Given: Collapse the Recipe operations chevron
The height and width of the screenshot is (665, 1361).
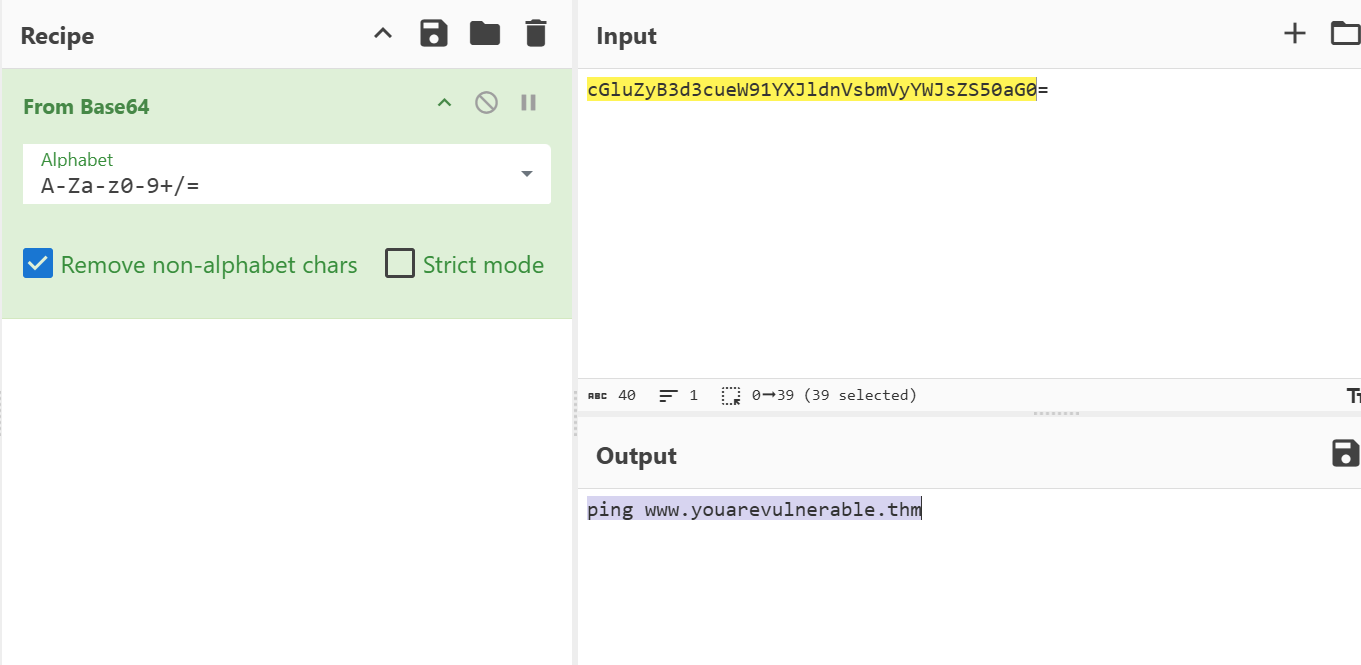Looking at the screenshot, I should point(383,33).
